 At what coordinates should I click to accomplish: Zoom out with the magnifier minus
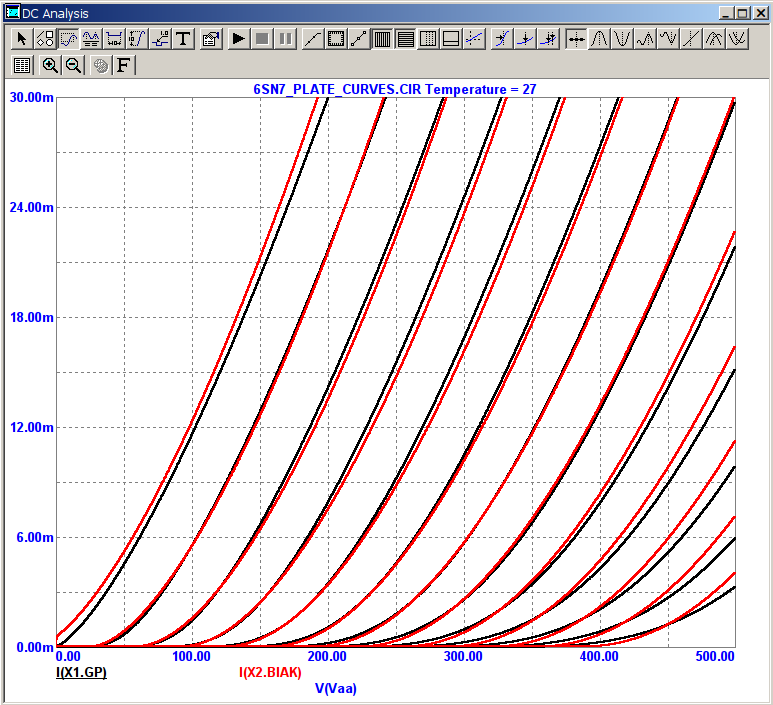coord(73,65)
